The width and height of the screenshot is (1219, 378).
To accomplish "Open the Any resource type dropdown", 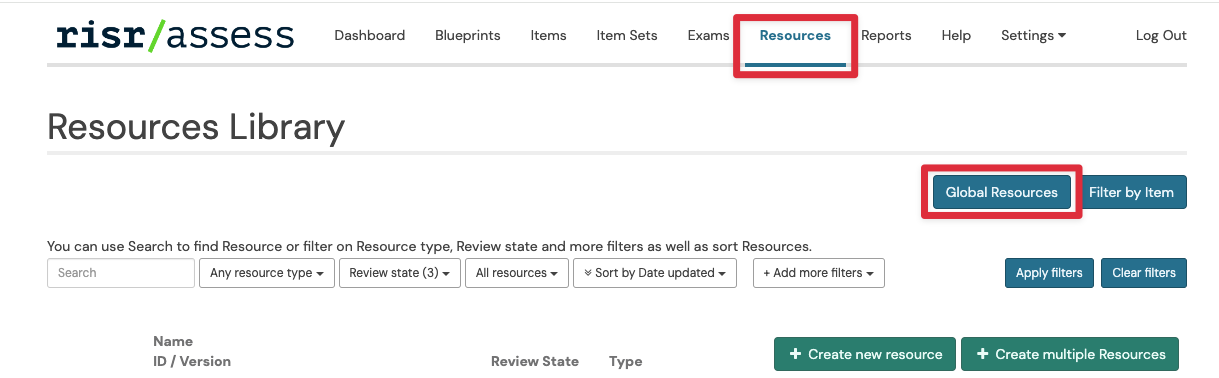I will [267, 273].
